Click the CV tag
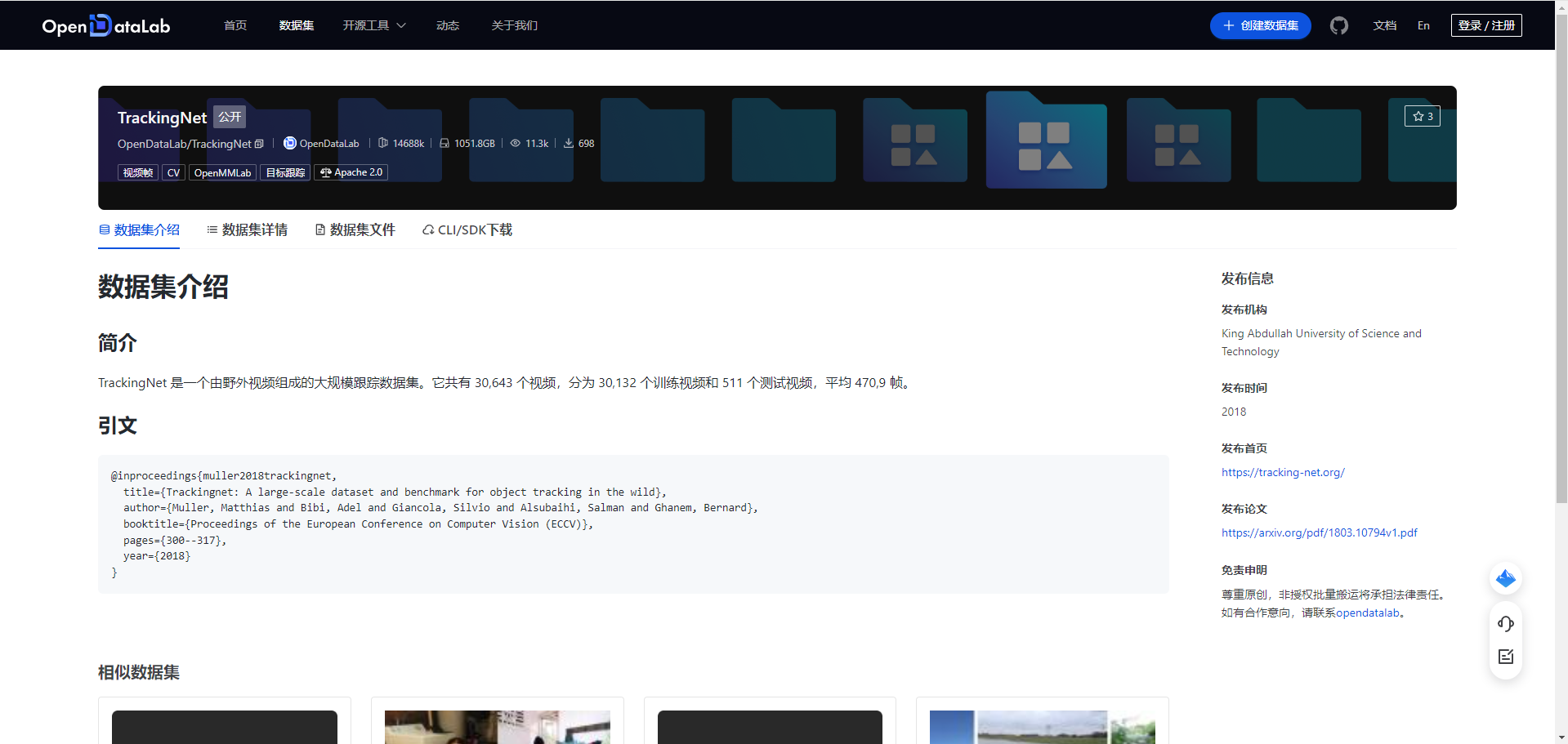This screenshot has height=744, width=1568. pos(173,172)
